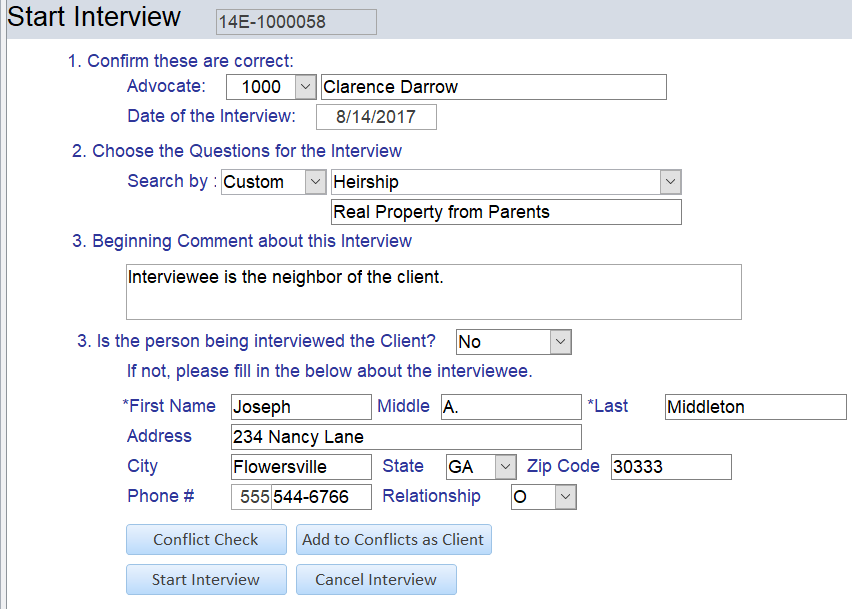
Task: Open the Advocate number dropdown
Action: click(x=306, y=87)
